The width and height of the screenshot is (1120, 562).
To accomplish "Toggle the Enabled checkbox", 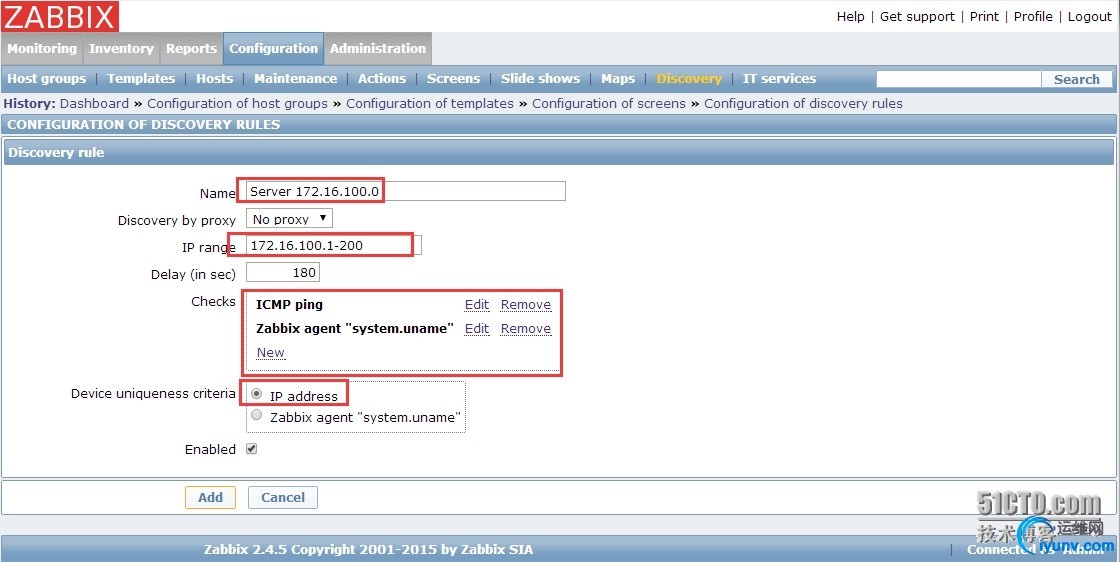I will [x=251, y=449].
